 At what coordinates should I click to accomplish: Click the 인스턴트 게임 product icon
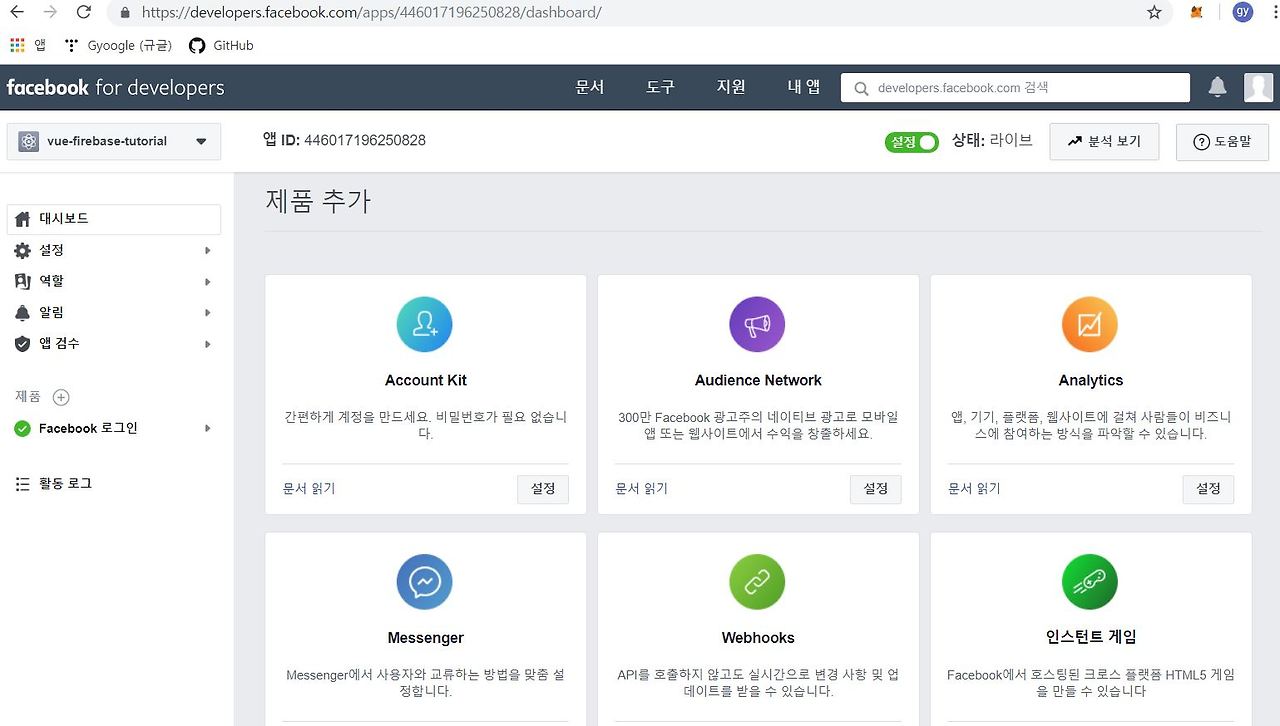click(1090, 582)
